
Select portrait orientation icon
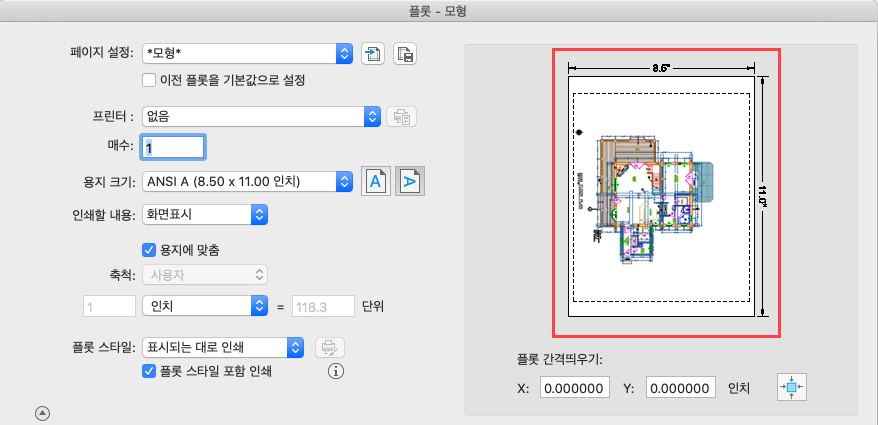376,181
